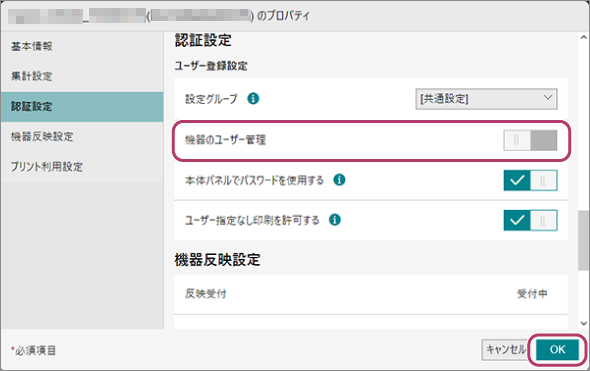Select 認証設定 in the sidebar
Screen dimensions: 590x371
[82, 106]
